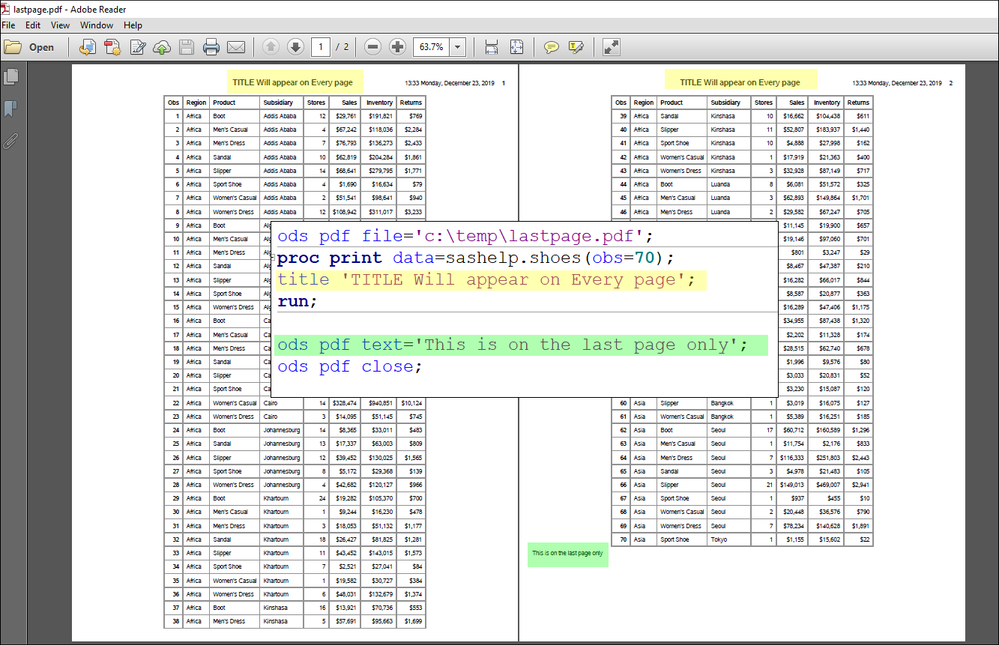Add a sticky note comment
Screen dimensions: 999x645
551,47
